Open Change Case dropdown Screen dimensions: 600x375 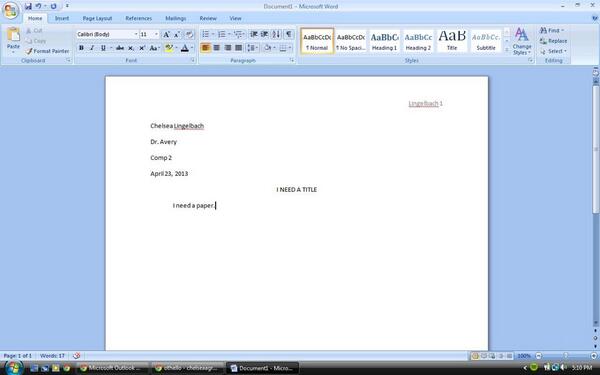coord(155,48)
